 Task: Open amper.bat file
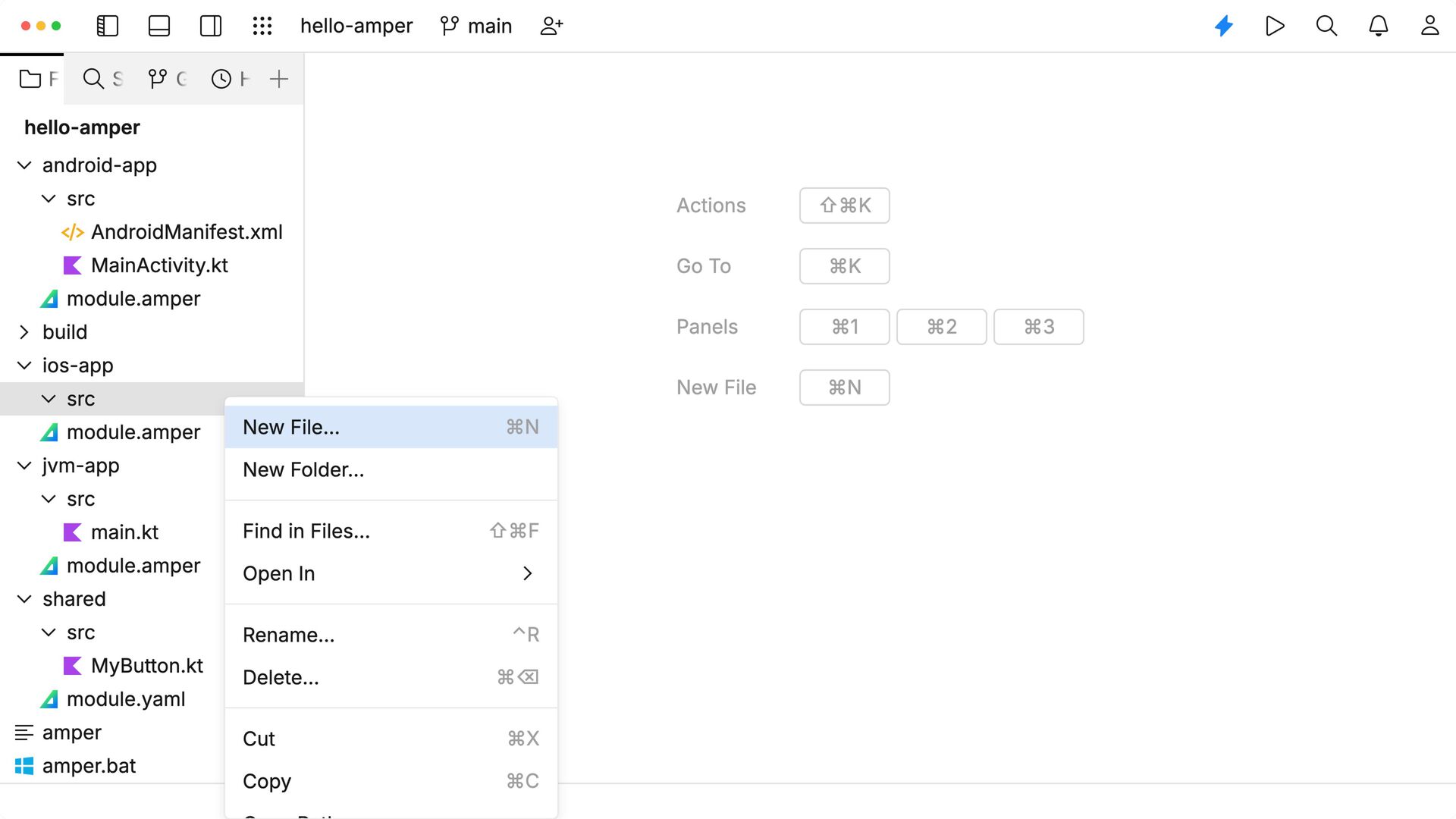click(89, 766)
